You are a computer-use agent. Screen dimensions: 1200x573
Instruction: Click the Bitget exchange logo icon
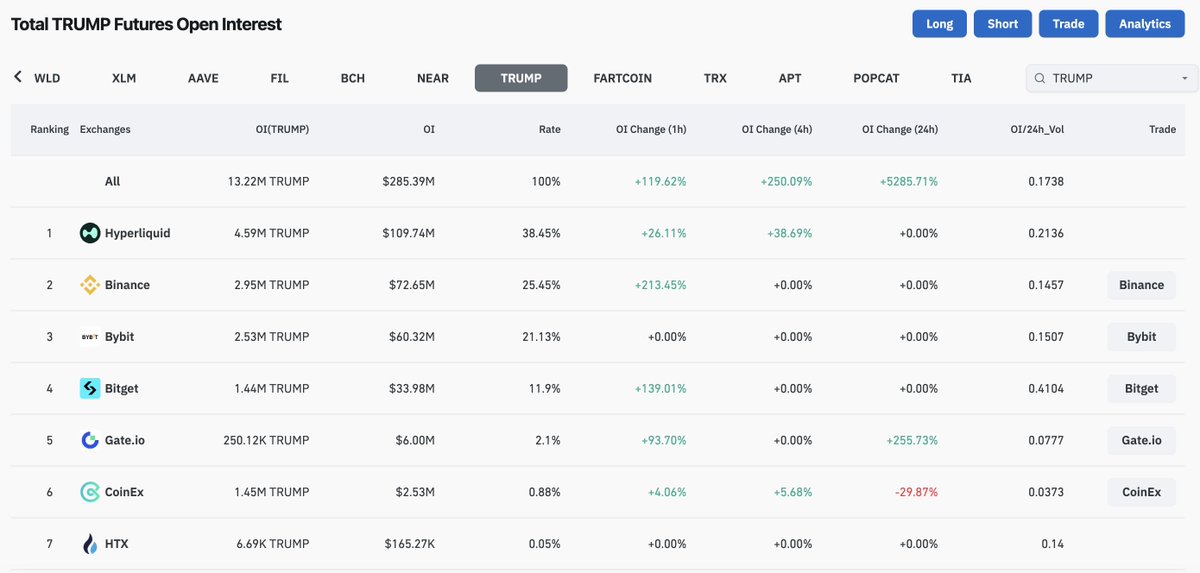pyautogui.click(x=90, y=389)
